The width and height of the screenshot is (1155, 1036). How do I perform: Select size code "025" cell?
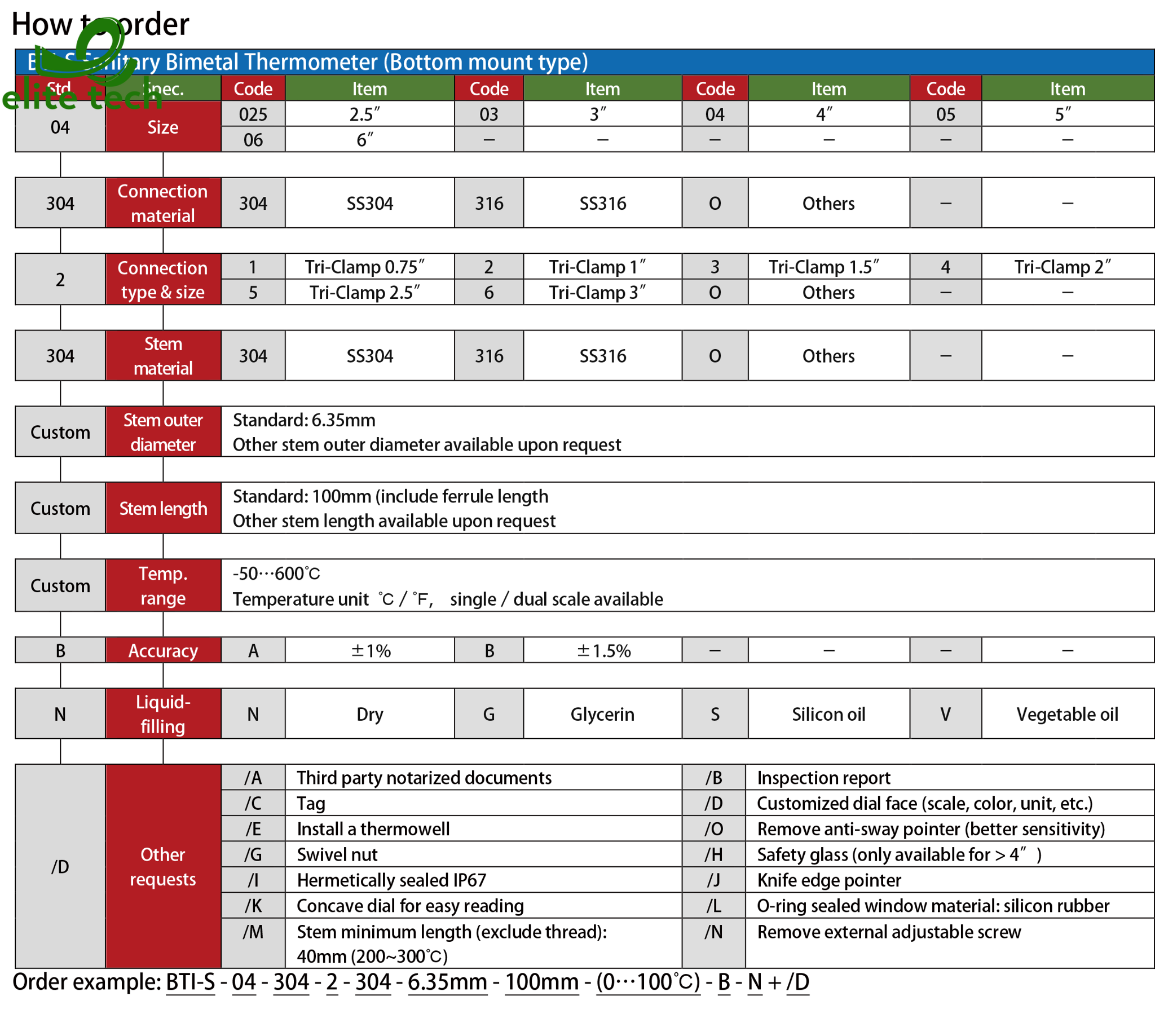(x=253, y=114)
